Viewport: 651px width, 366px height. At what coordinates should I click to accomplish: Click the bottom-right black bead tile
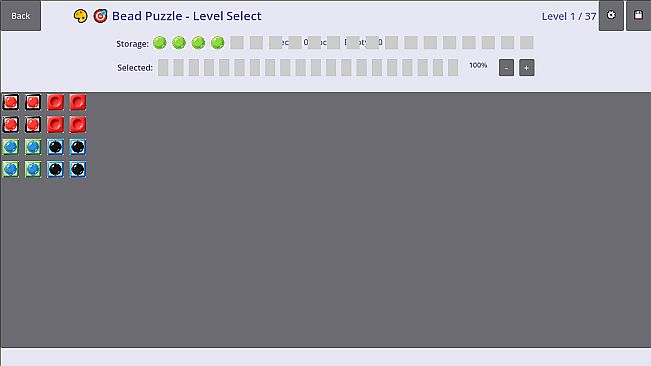78,169
